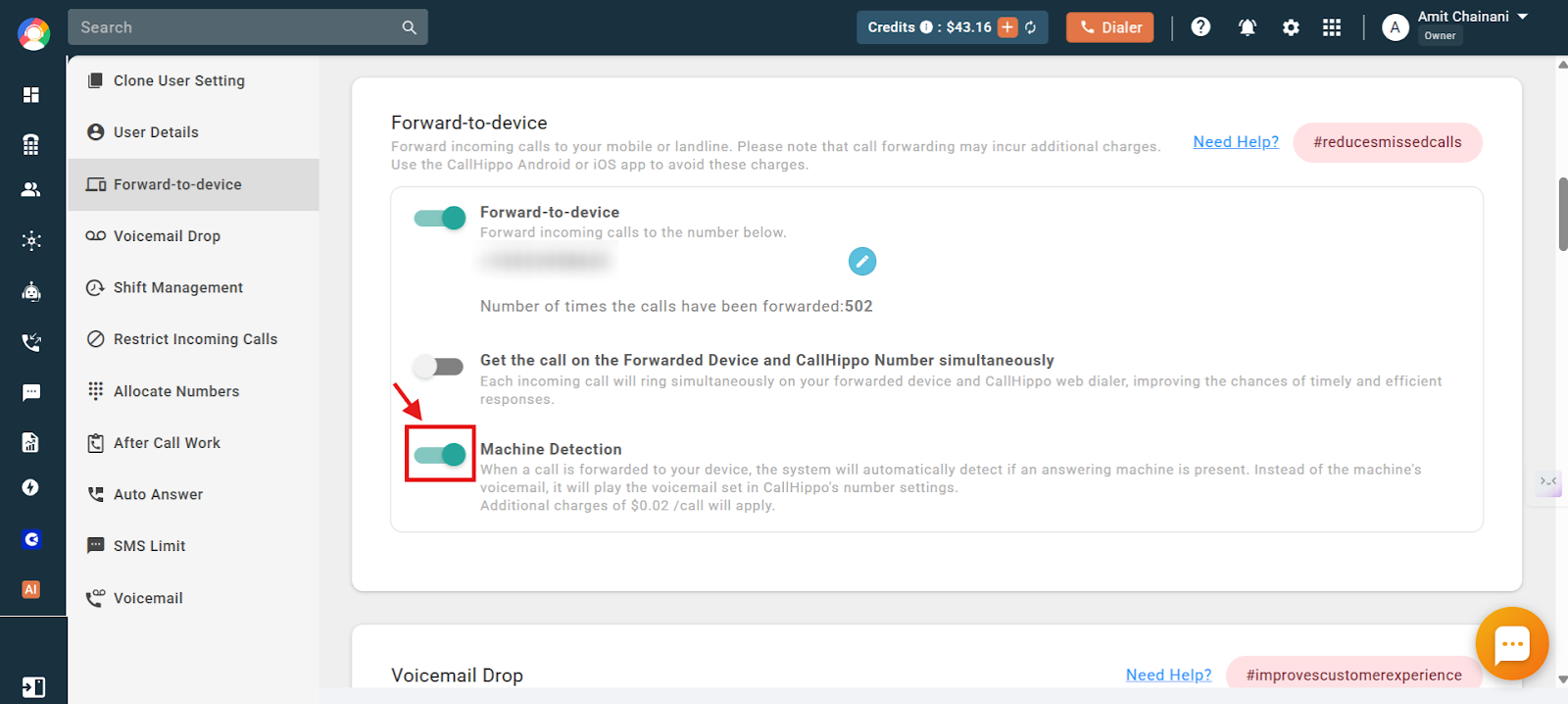Click the Voicemail Drop section heading
This screenshot has width=1568, height=704.
457,676
